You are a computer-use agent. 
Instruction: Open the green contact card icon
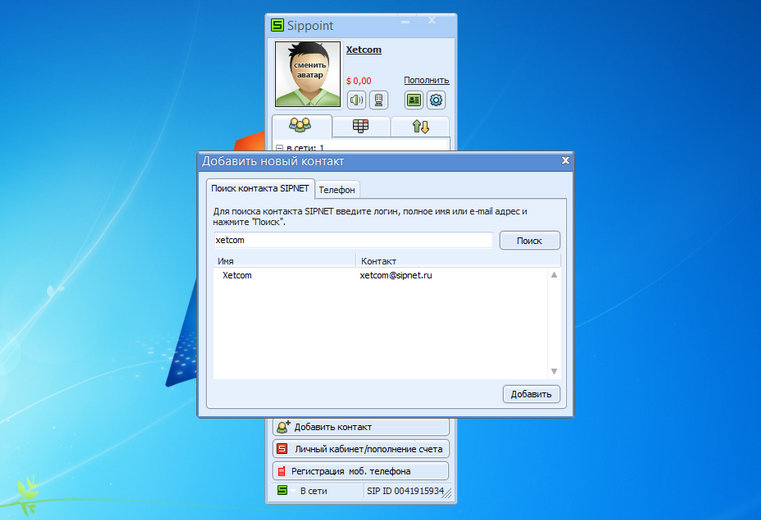(414, 100)
